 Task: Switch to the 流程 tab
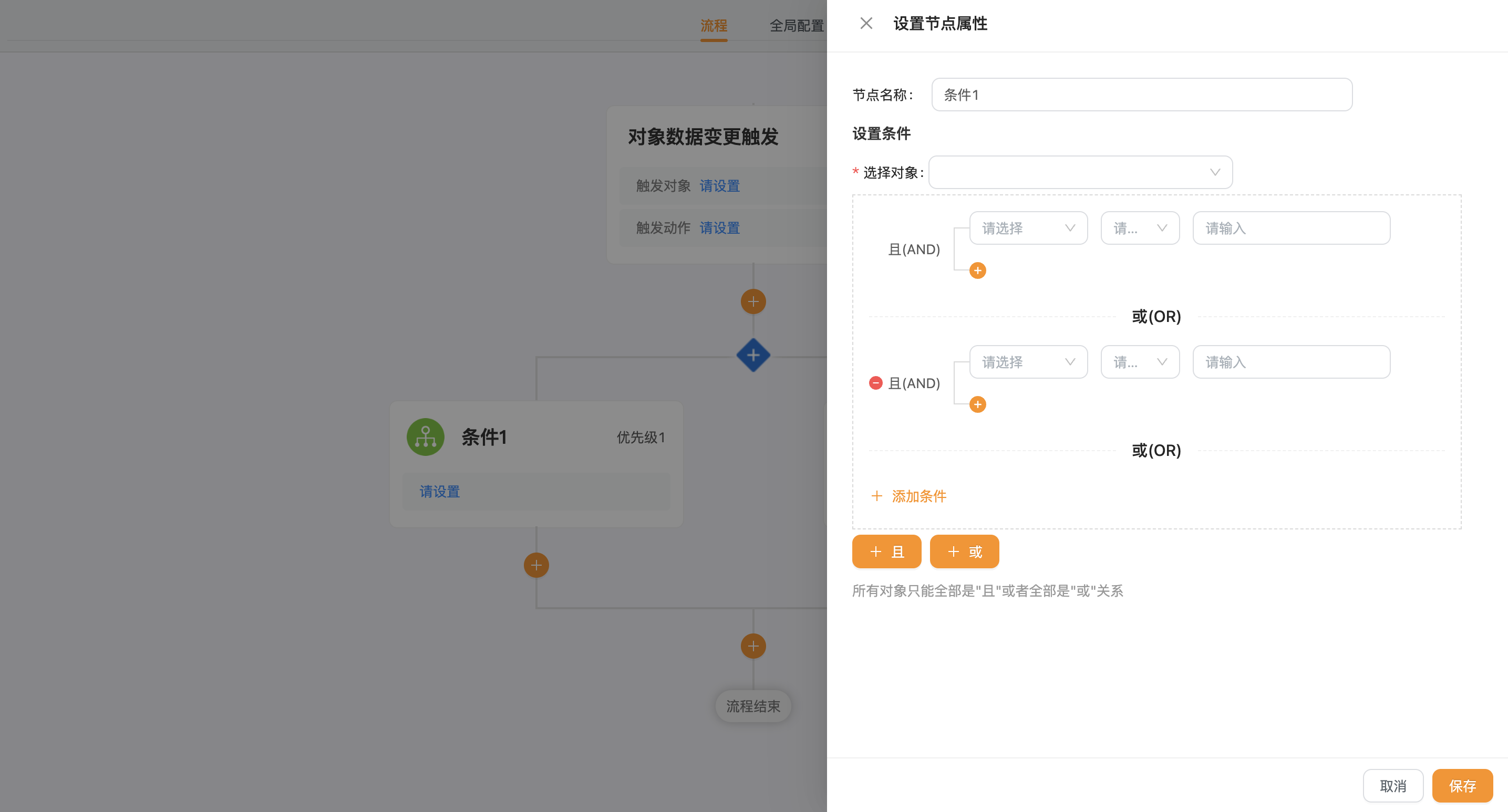[x=714, y=26]
